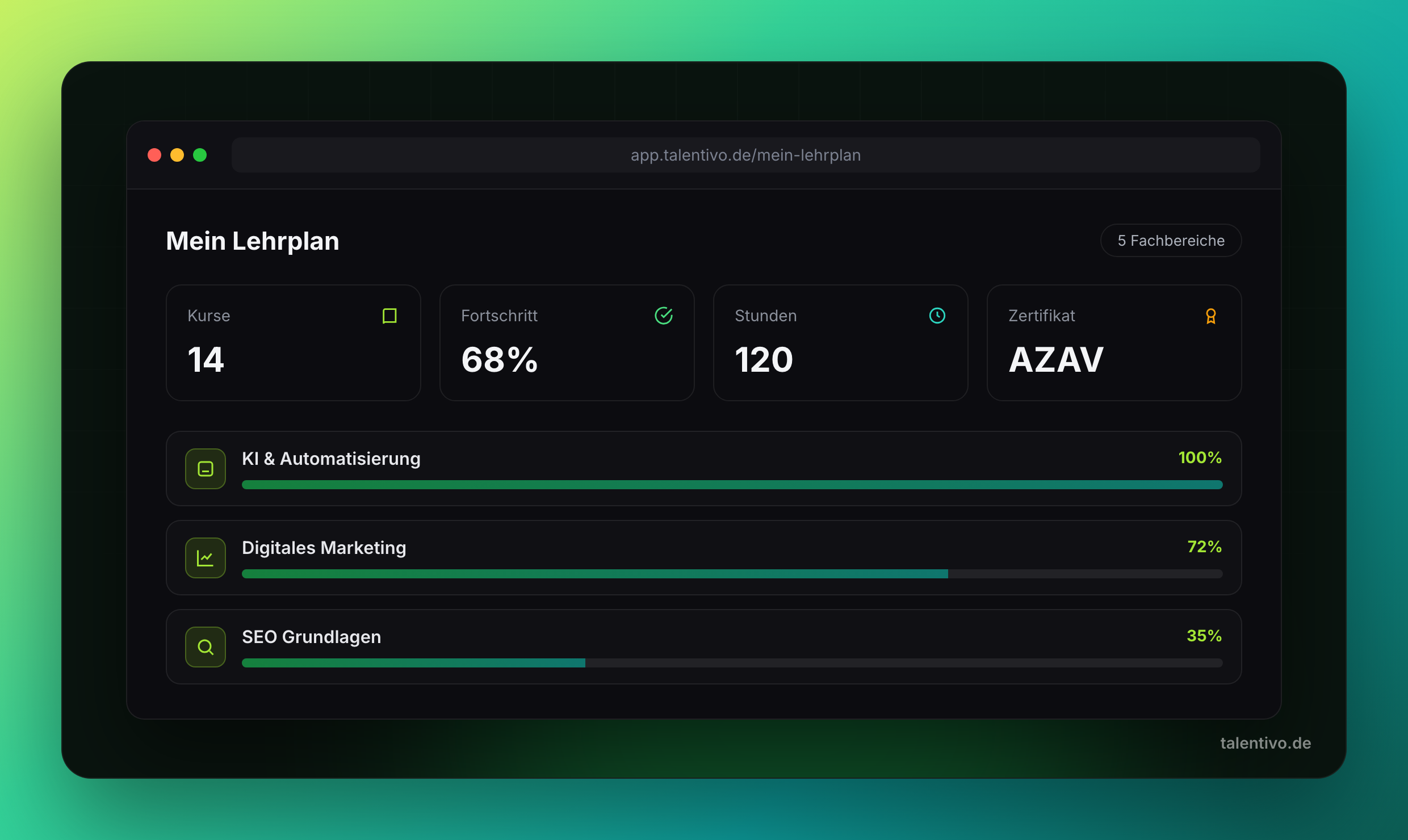Click the 100% label for KI & Automatisierung
Viewport: 1408px width, 840px height.
pos(1200,457)
